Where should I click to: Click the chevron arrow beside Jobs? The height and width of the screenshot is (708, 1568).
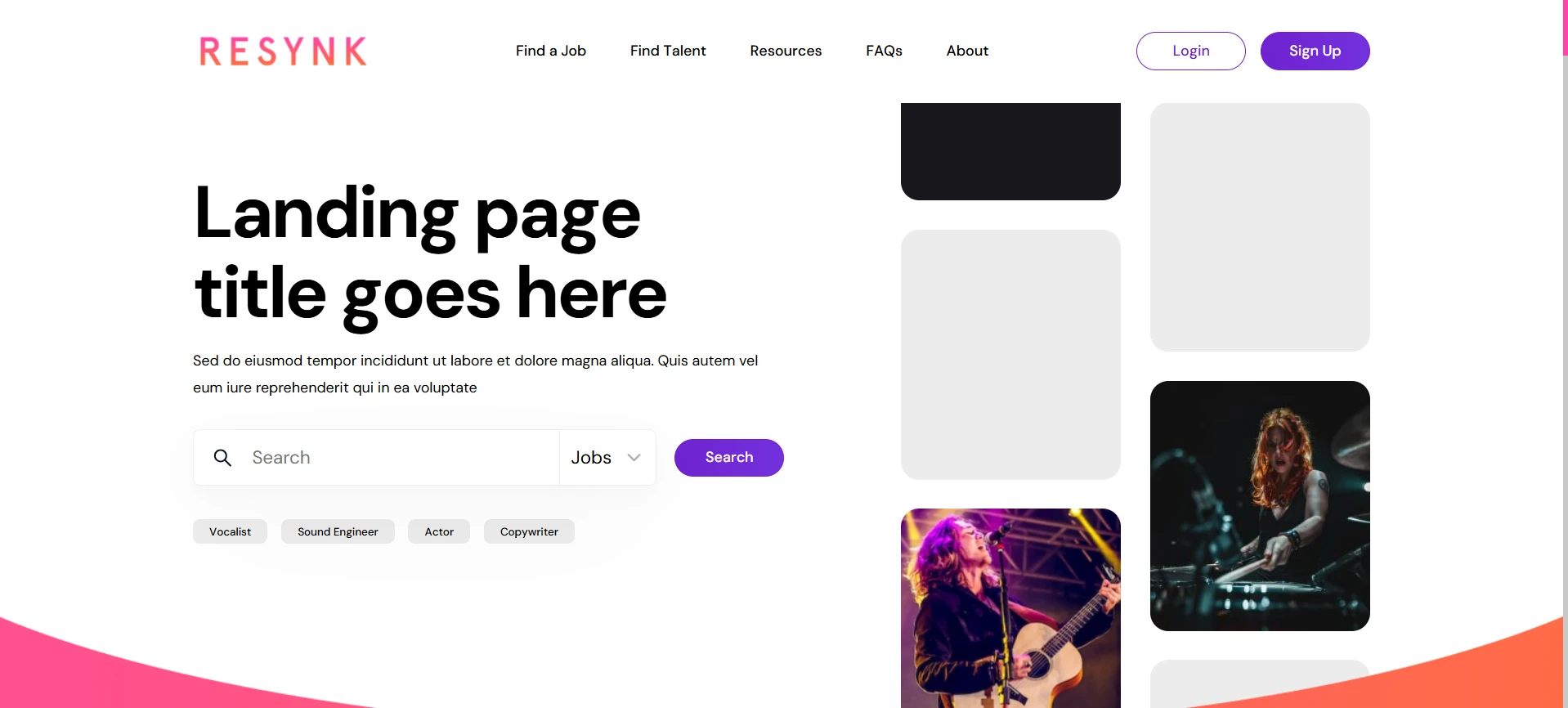pos(634,458)
